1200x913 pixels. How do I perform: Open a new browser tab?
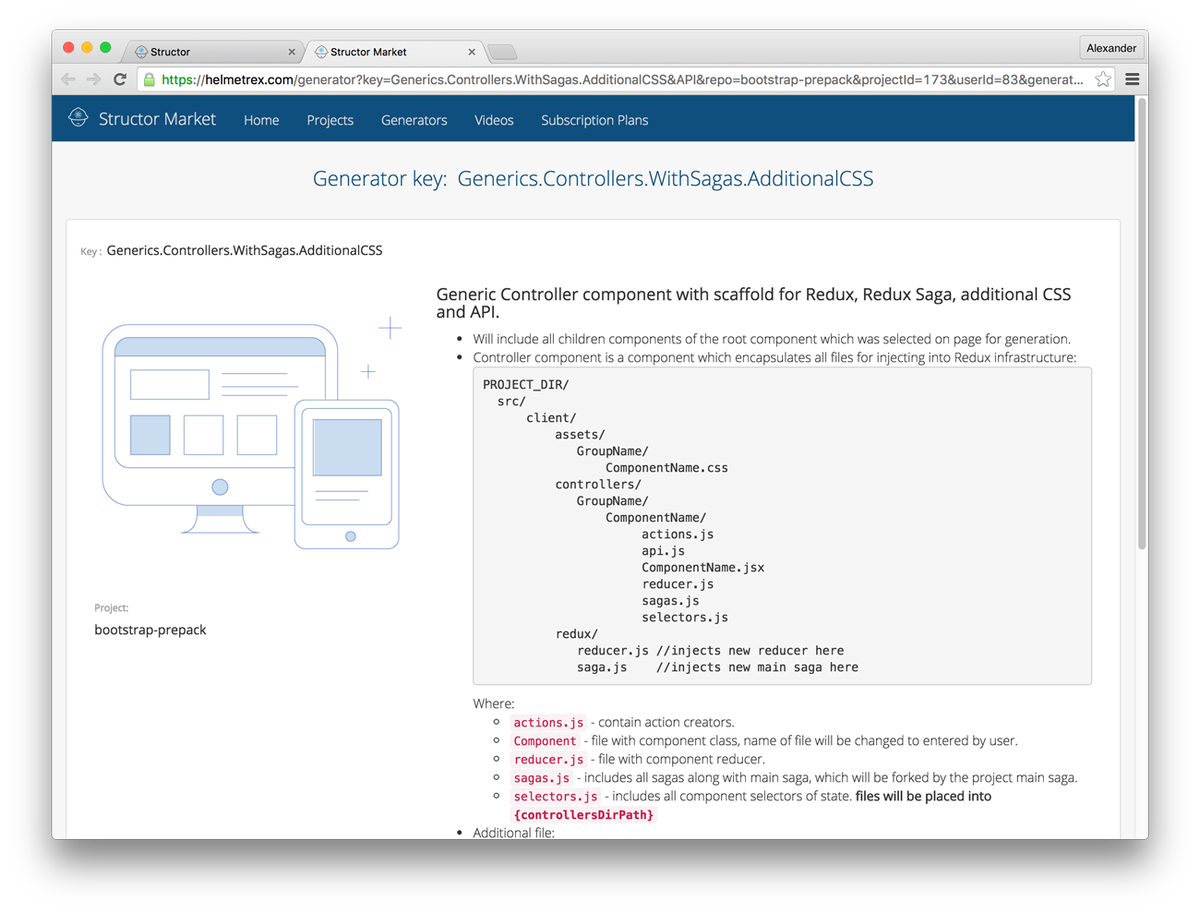502,52
